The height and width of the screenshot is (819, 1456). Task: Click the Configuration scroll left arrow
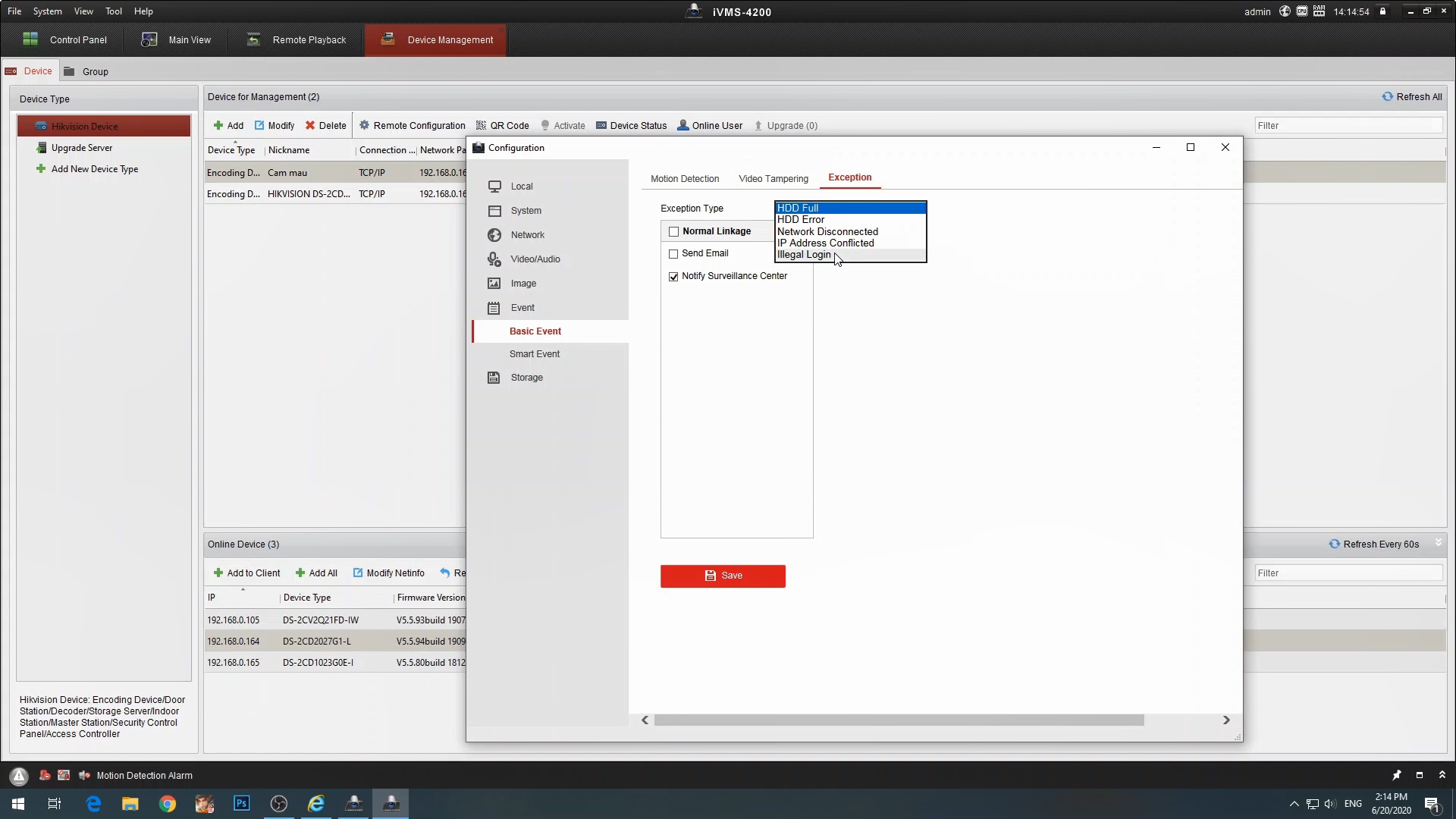coord(645,720)
